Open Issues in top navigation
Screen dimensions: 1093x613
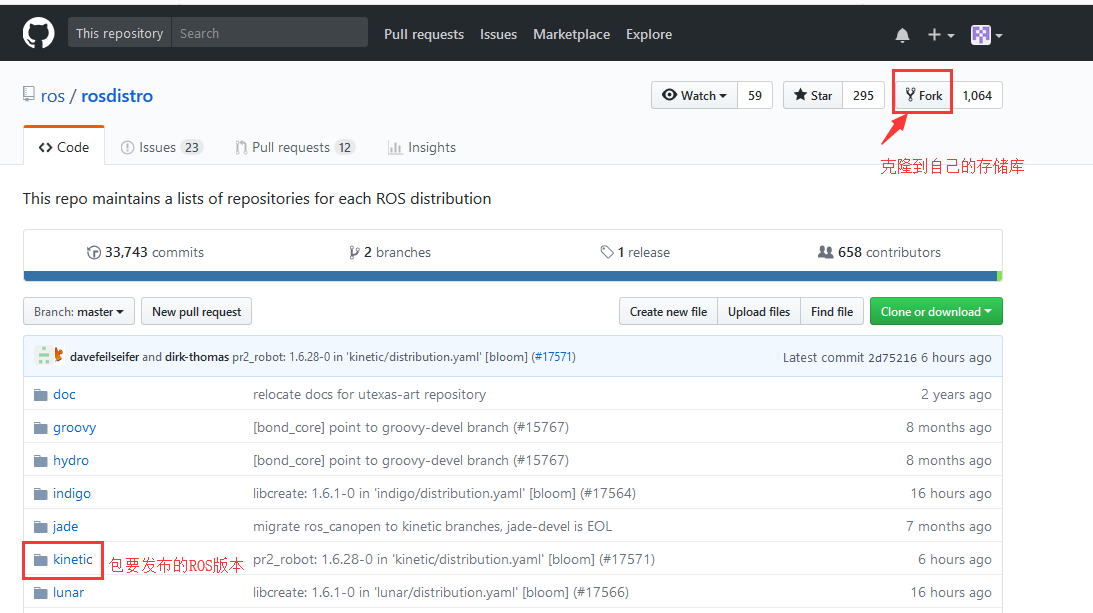click(498, 34)
